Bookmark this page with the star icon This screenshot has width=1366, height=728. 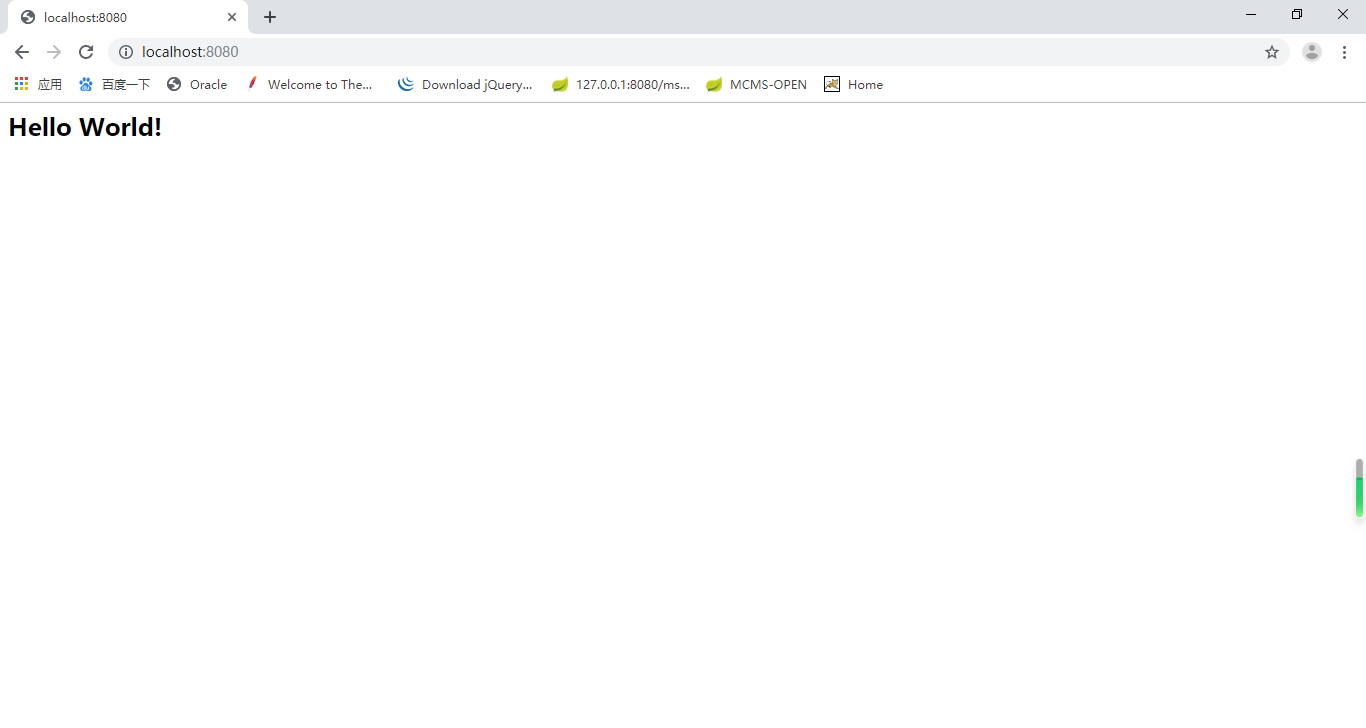pos(1272,52)
